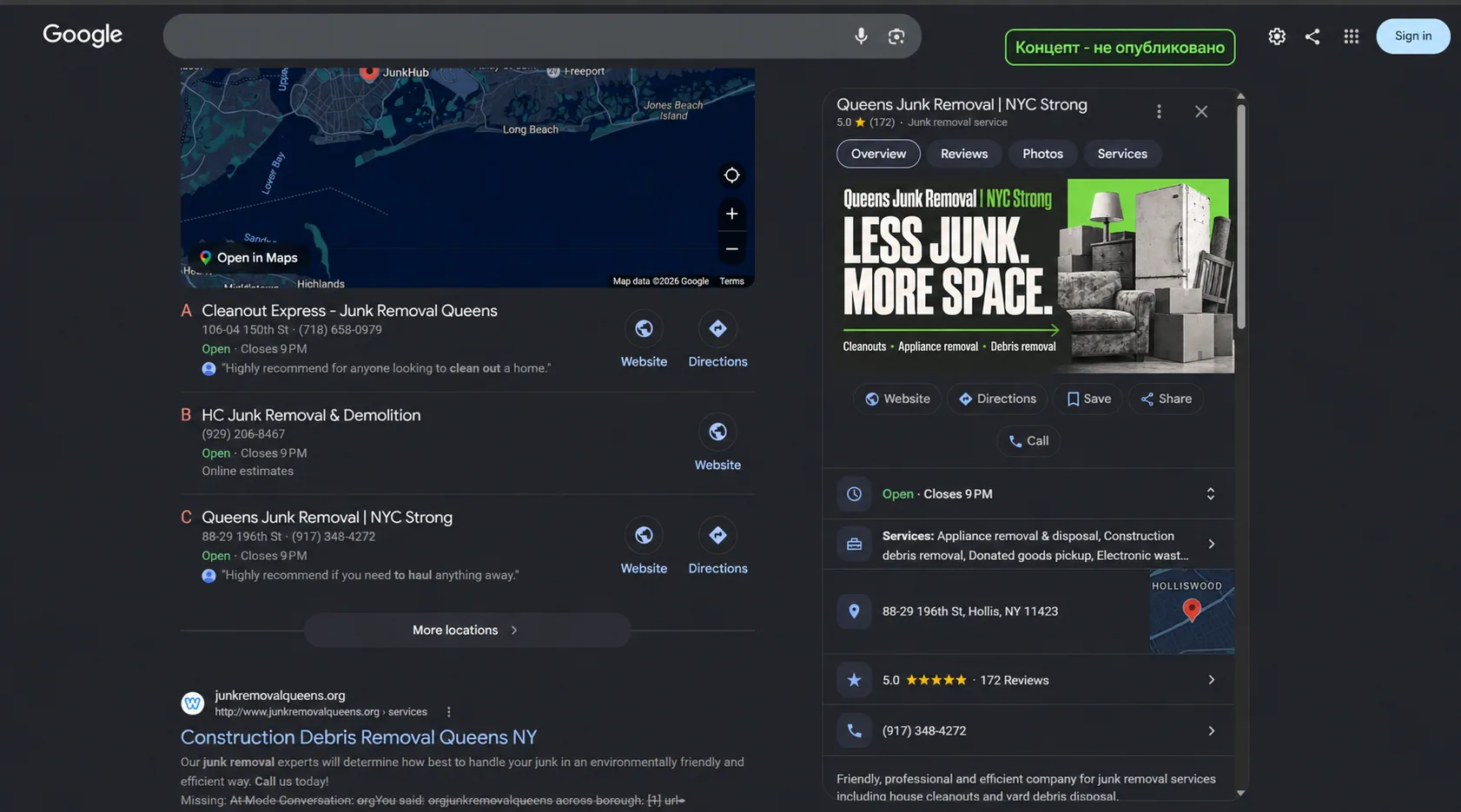Switch to the Reviews tab
This screenshot has height=812, width=1461.
tap(964, 154)
